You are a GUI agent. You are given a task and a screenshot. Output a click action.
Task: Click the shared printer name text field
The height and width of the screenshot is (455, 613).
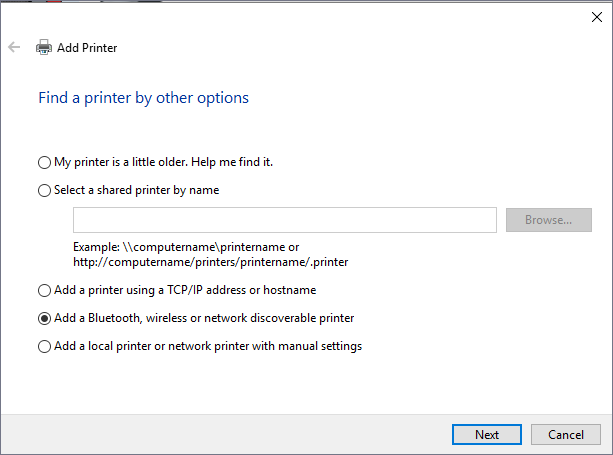[x=284, y=220]
